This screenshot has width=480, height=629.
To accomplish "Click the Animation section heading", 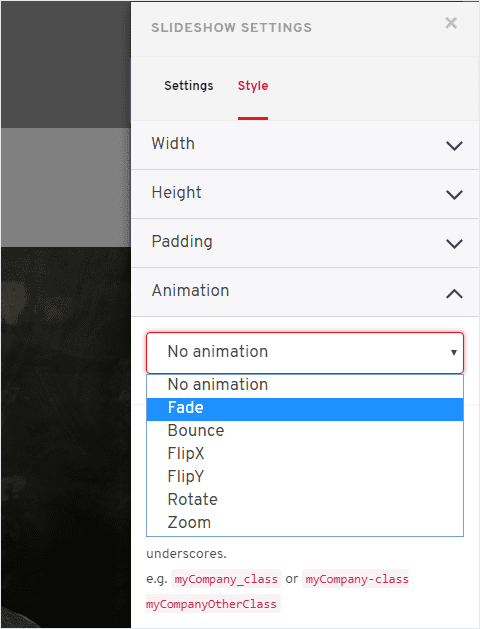I will pyautogui.click(x=190, y=290).
